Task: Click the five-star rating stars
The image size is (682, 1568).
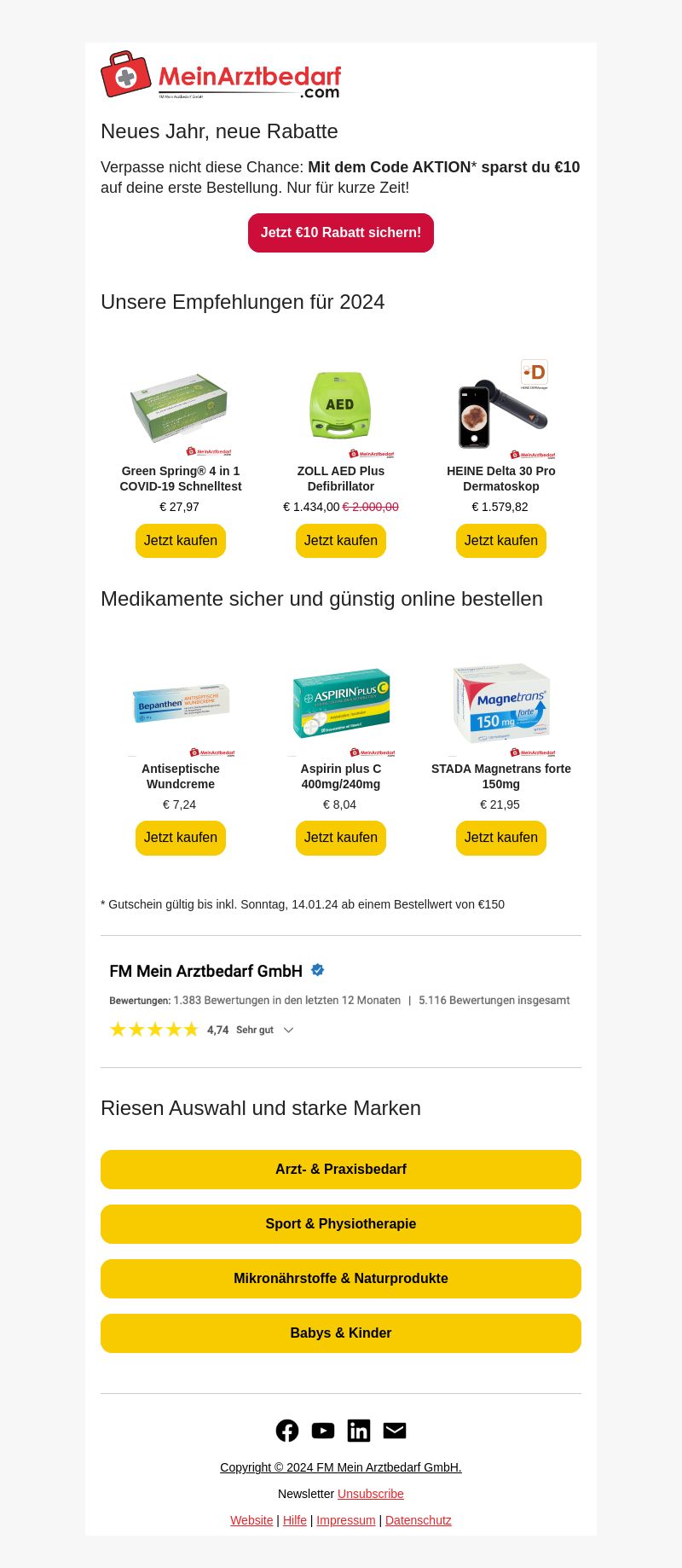Action: click(x=154, y=1030)
